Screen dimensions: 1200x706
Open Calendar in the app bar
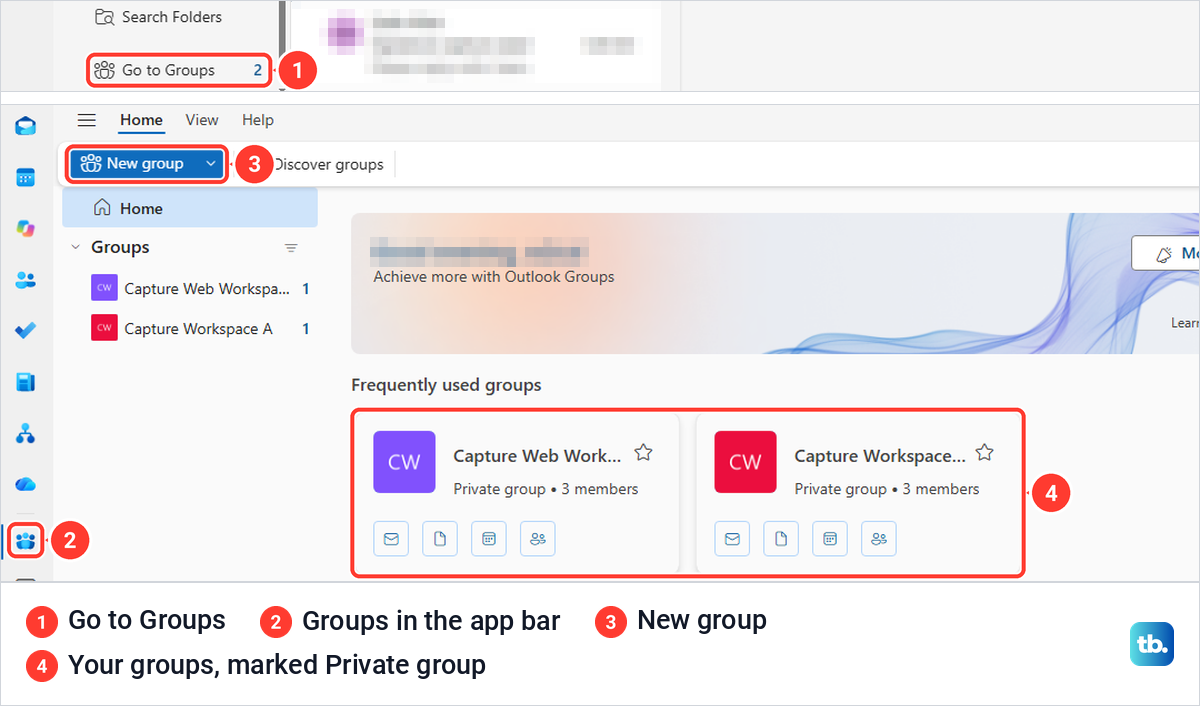[26, 178]
